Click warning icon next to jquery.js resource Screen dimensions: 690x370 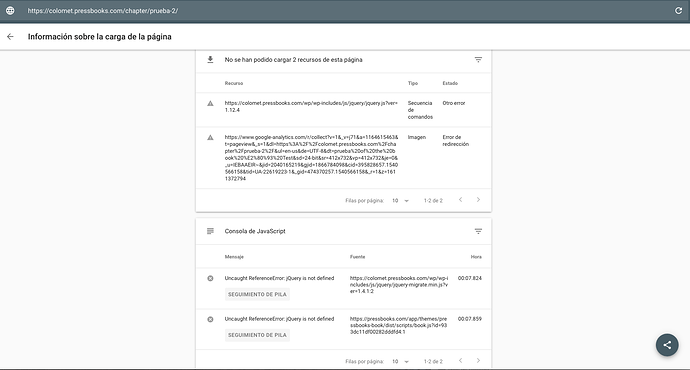coord(210,103)
